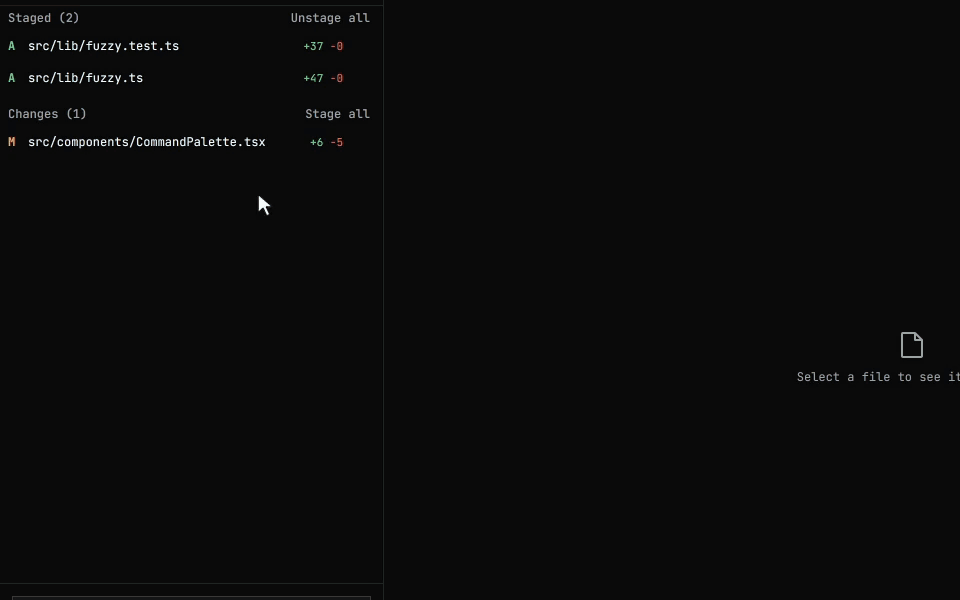Click Stage all in the Changes section

337,114
